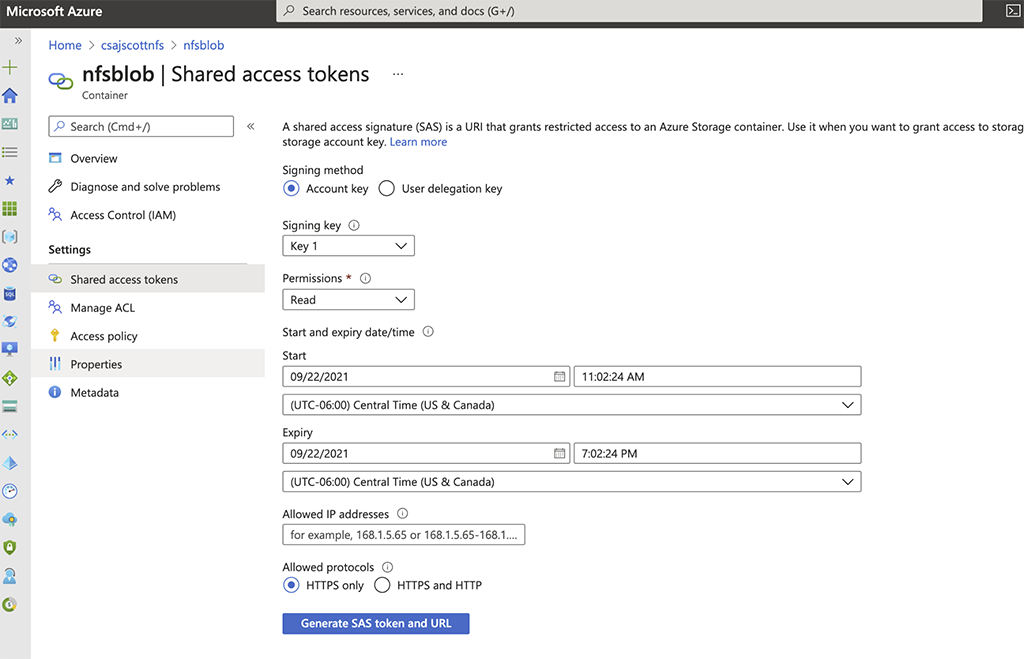Follow the Learn more link
The width and height of the screenshot is (1024, 659).
[418, 142]
